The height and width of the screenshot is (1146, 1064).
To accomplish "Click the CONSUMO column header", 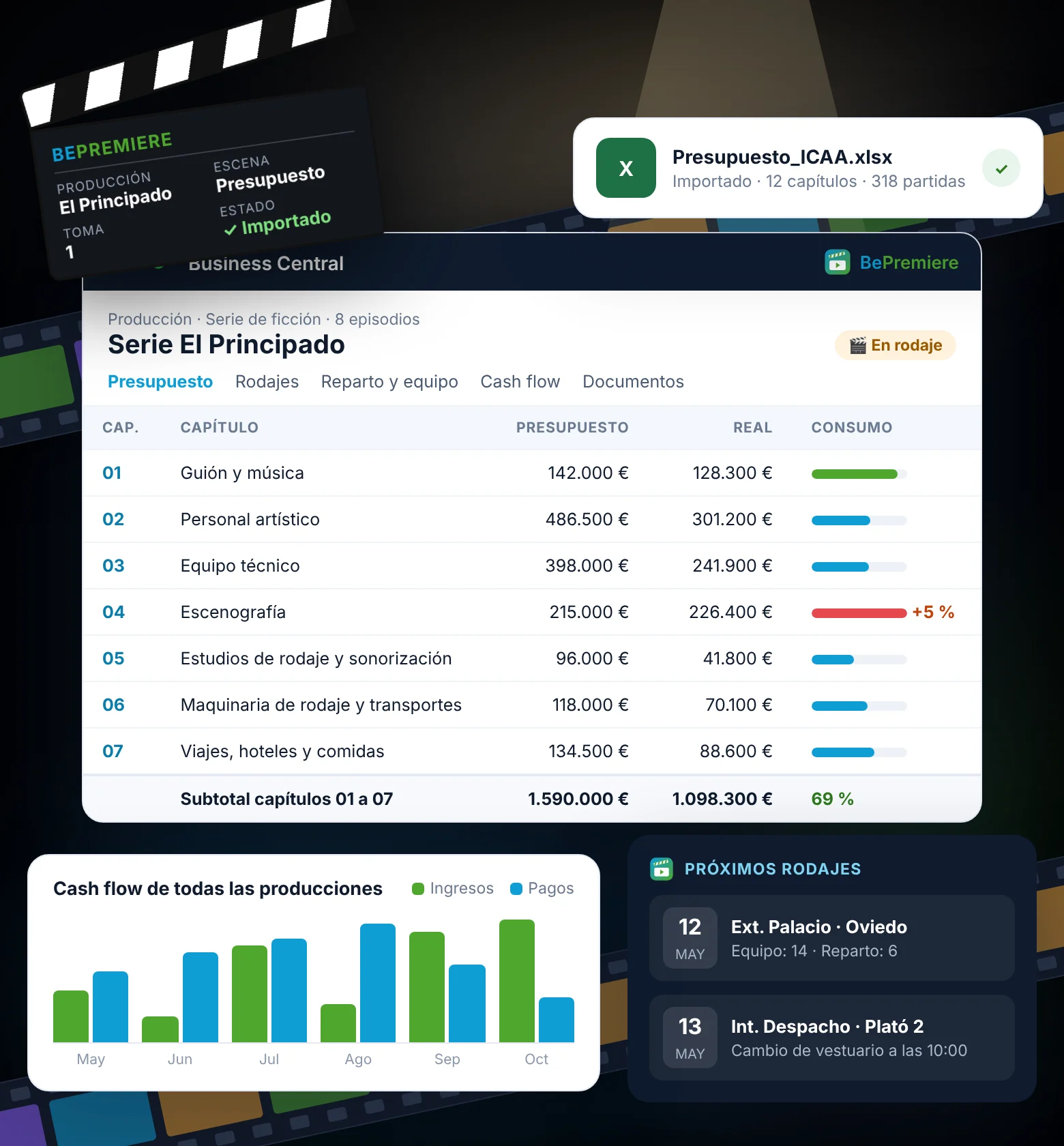I will pos(852,428).
